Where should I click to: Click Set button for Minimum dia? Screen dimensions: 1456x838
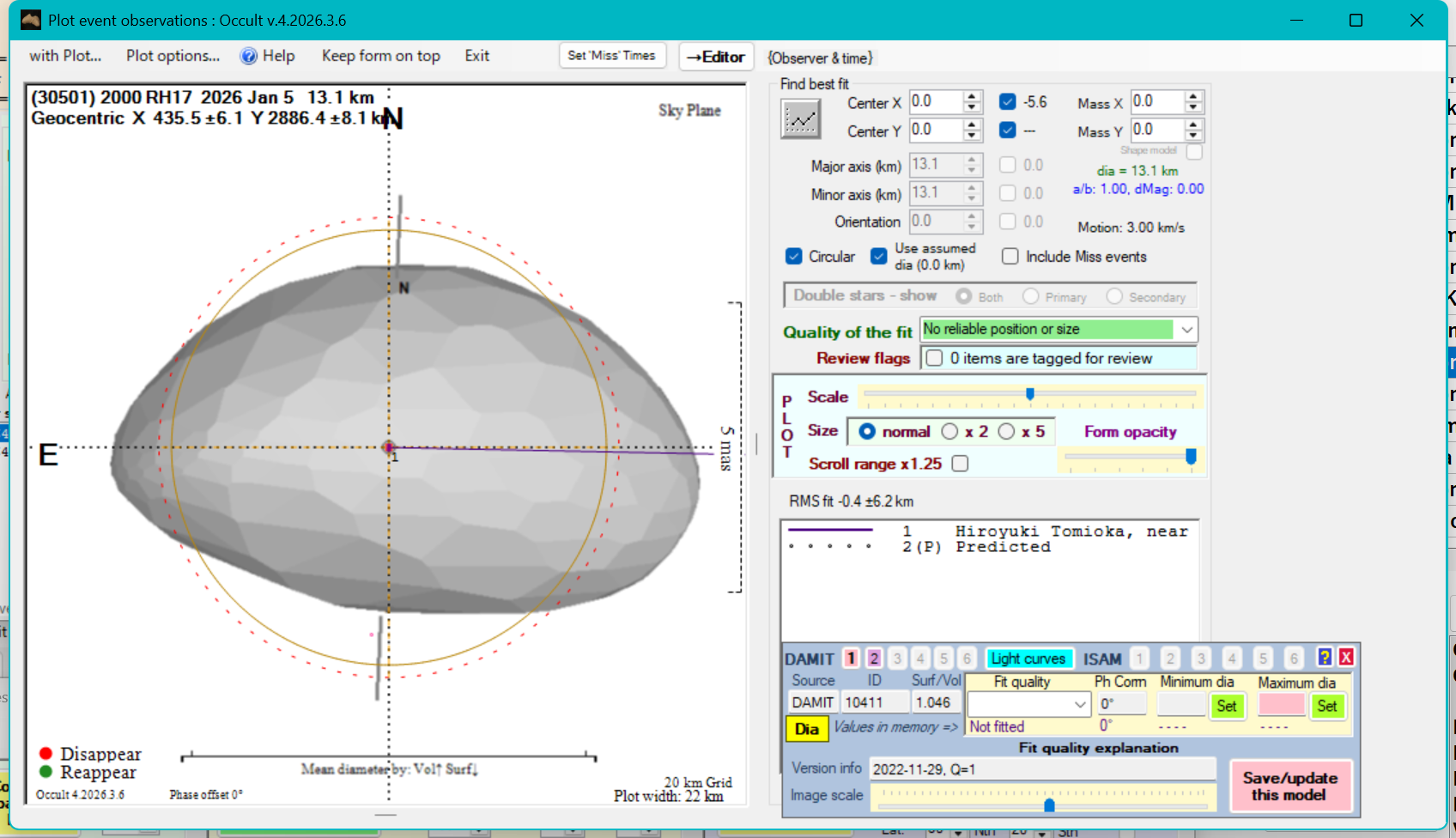[x=1227, y=706]
